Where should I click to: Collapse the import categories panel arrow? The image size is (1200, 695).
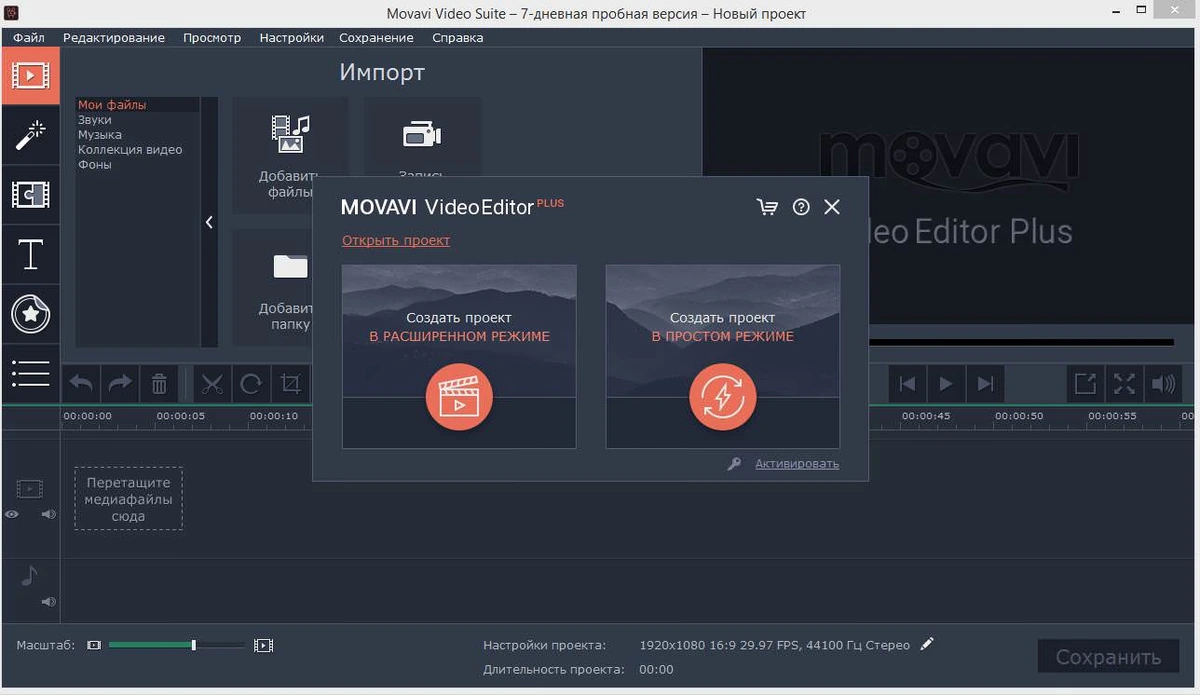point(209,222)
